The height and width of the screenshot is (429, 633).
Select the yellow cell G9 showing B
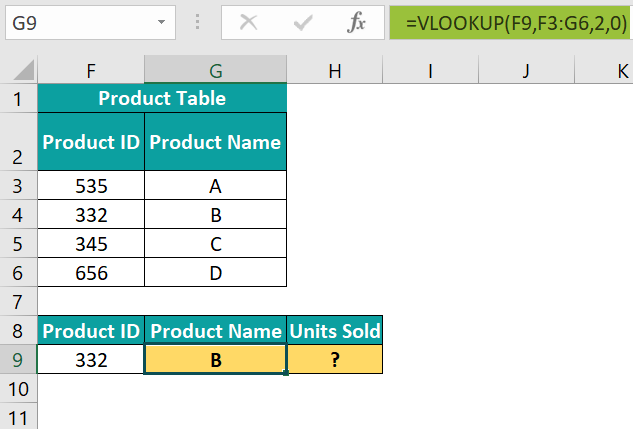[216, 360]
